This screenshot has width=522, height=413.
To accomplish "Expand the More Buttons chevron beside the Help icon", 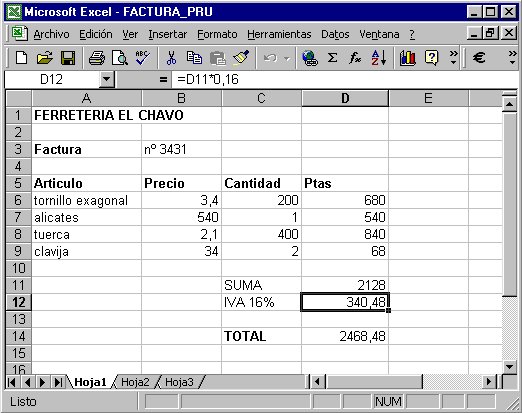I will [453, 57].
